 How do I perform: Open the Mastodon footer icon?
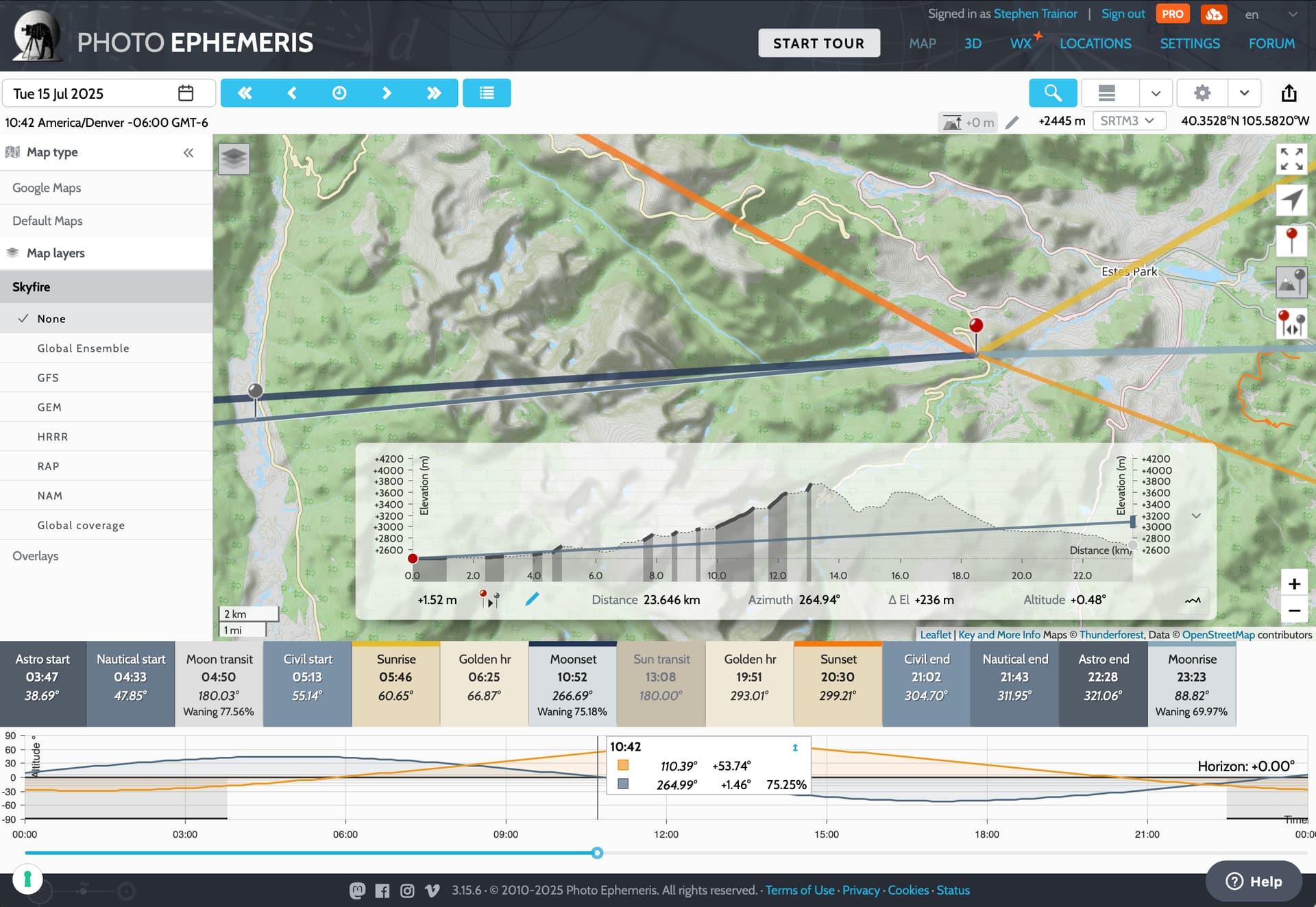(x=357, y=891)
